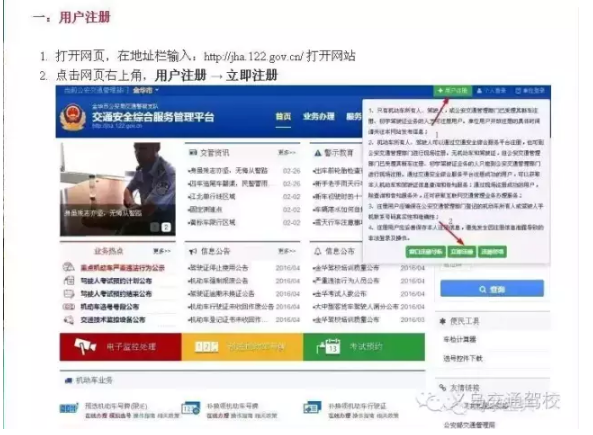Click the 友情链接 chain icon
Screen dimensions: 593x435
[x=443, y=387]
